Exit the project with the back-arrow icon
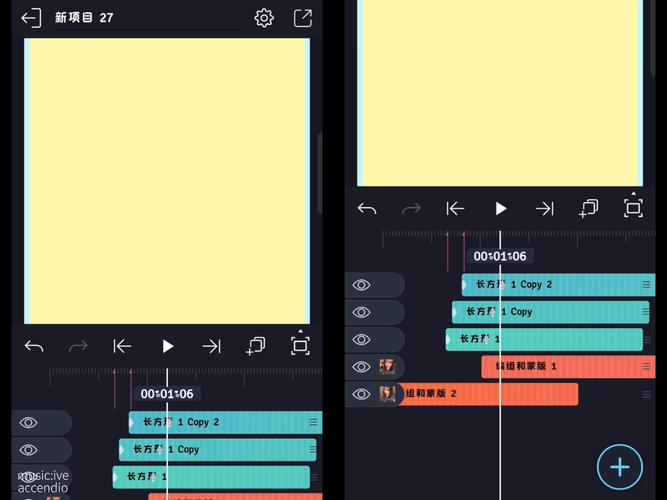Image resolution: width=667 pixels, height=500 pixels. [31, 18]
